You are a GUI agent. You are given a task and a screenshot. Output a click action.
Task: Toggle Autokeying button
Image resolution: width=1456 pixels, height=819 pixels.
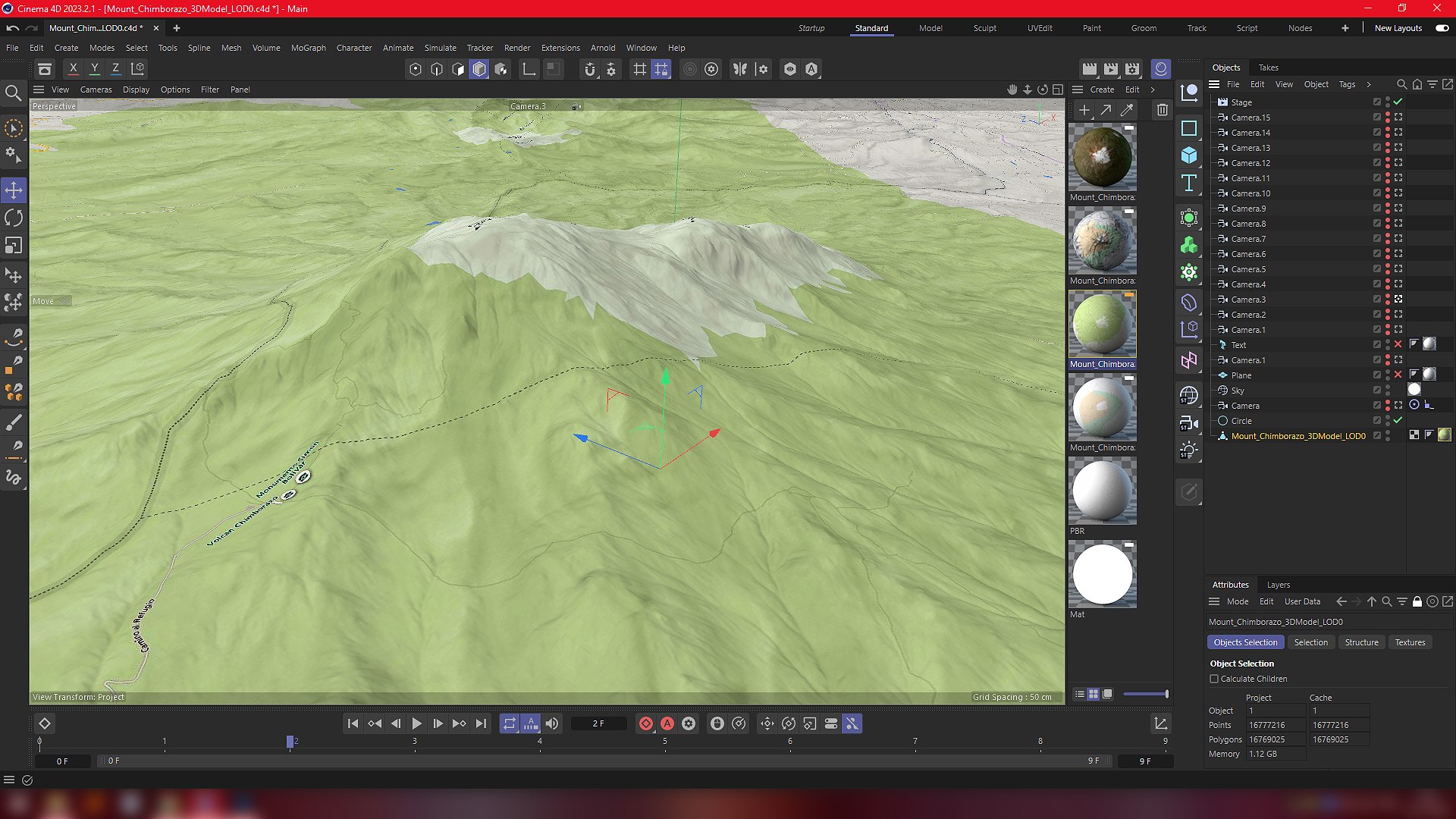coord(667,724)
